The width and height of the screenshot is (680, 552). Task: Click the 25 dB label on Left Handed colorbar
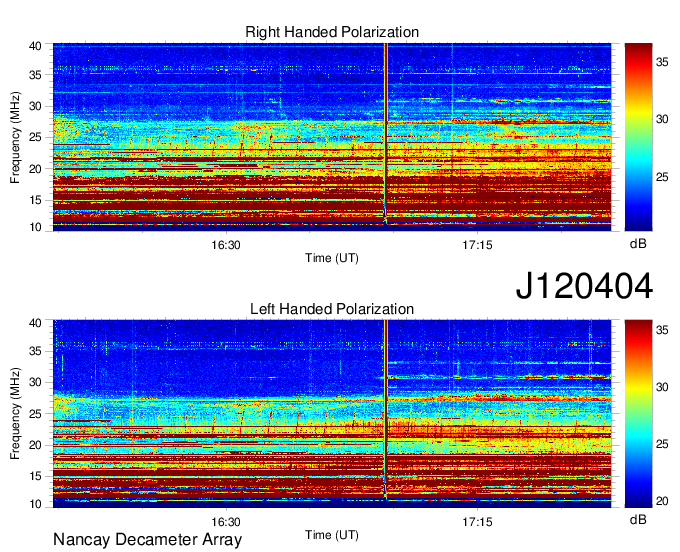pos(662,444)
